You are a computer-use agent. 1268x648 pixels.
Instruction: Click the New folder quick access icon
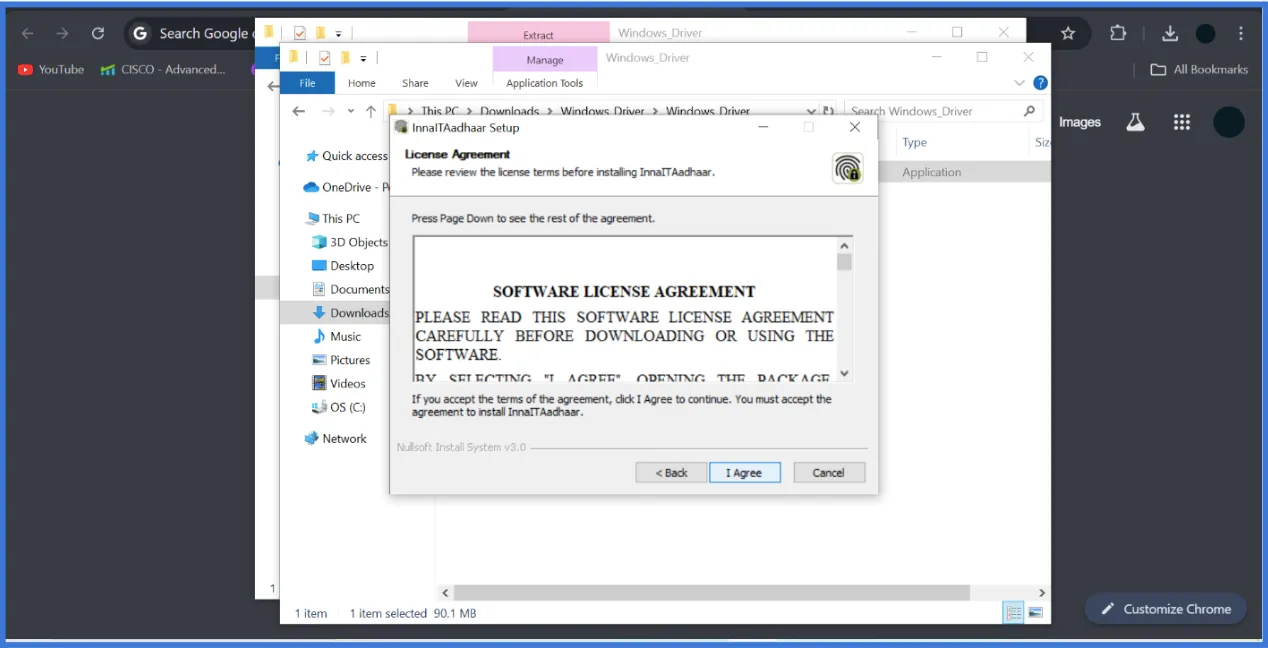(343, 58)
